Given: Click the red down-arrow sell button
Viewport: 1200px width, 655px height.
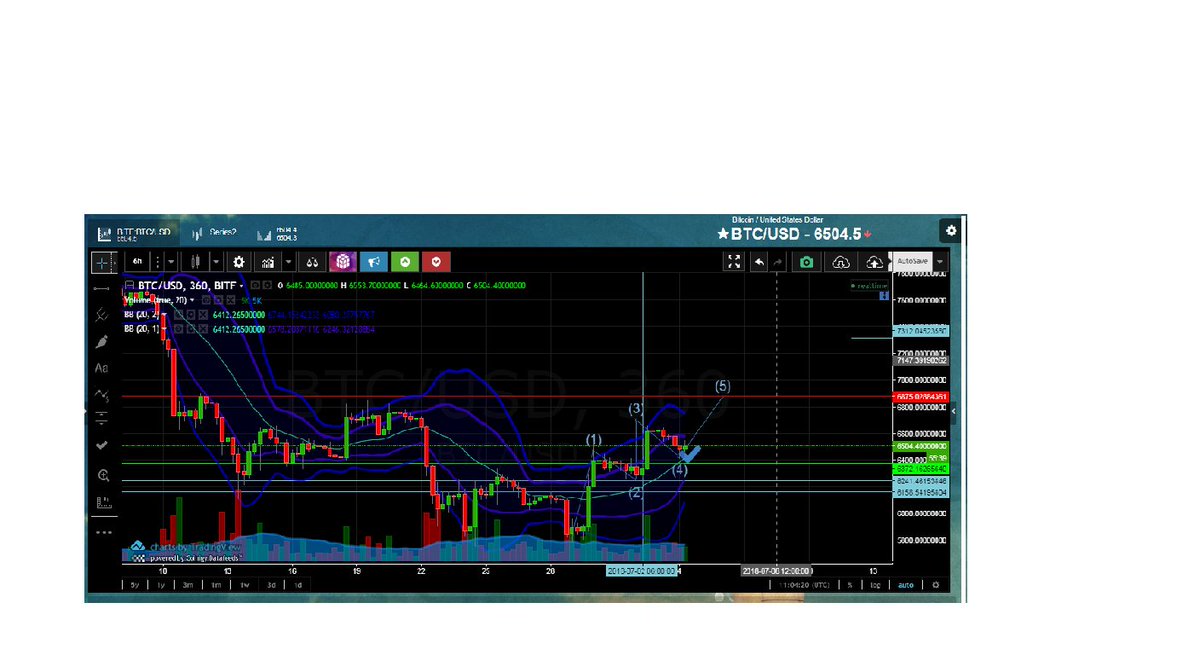Looking at the screenshot, I should point(436,262).
